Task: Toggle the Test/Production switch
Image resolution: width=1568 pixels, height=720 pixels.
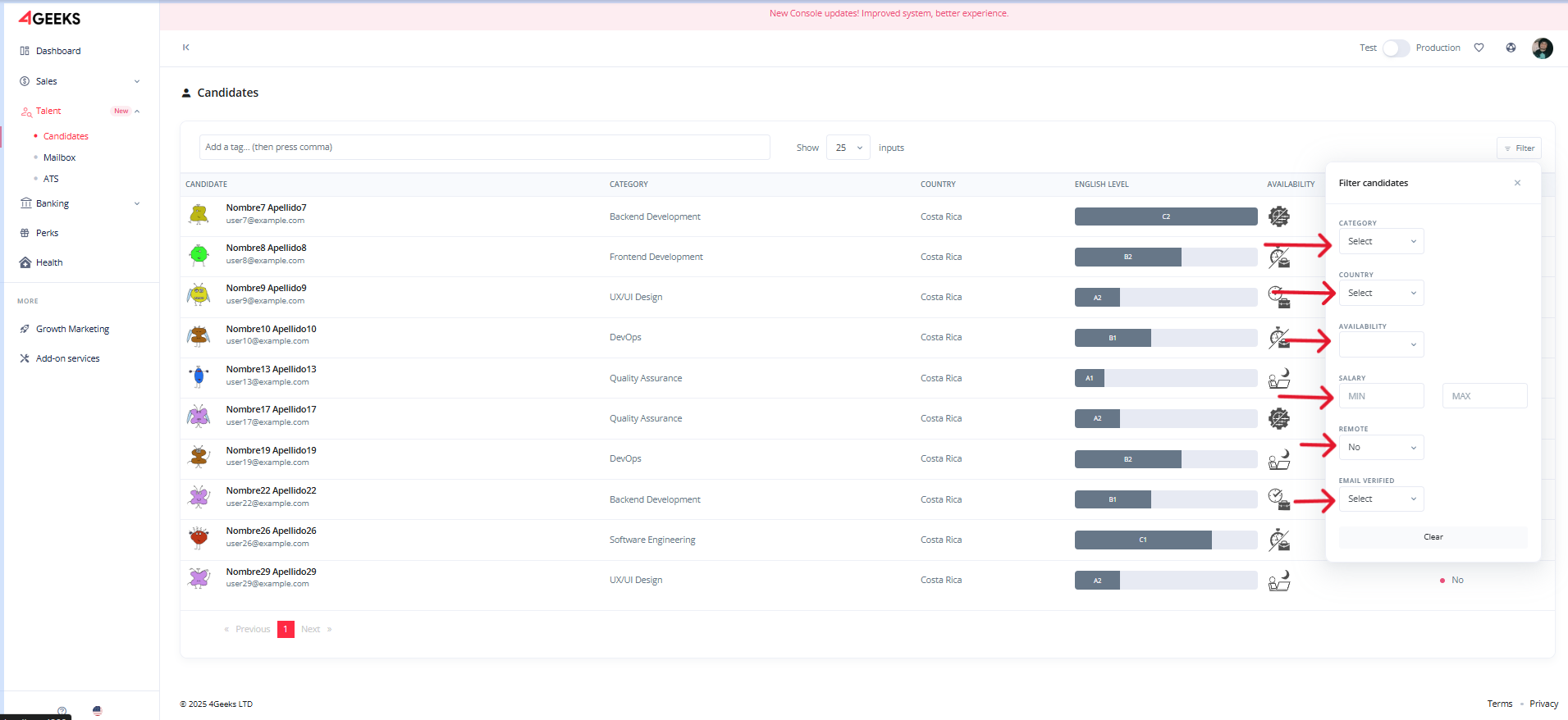Action: pos(1395,48)
